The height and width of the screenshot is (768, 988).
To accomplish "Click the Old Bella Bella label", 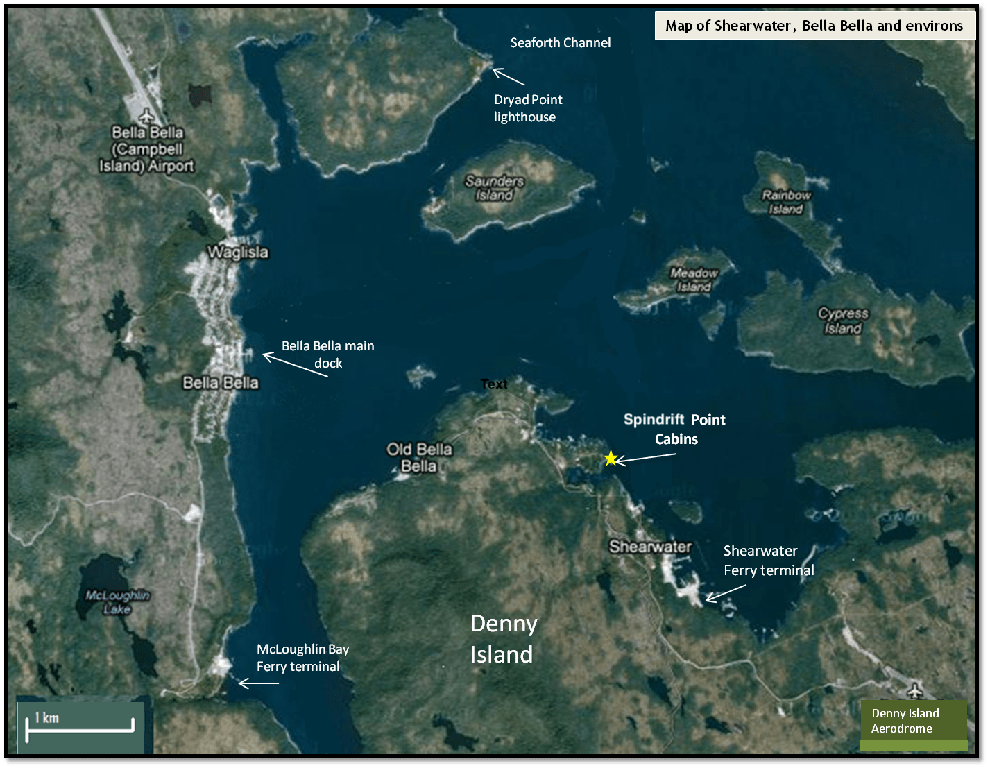I will pyautogui.click(x=419, y=457).
